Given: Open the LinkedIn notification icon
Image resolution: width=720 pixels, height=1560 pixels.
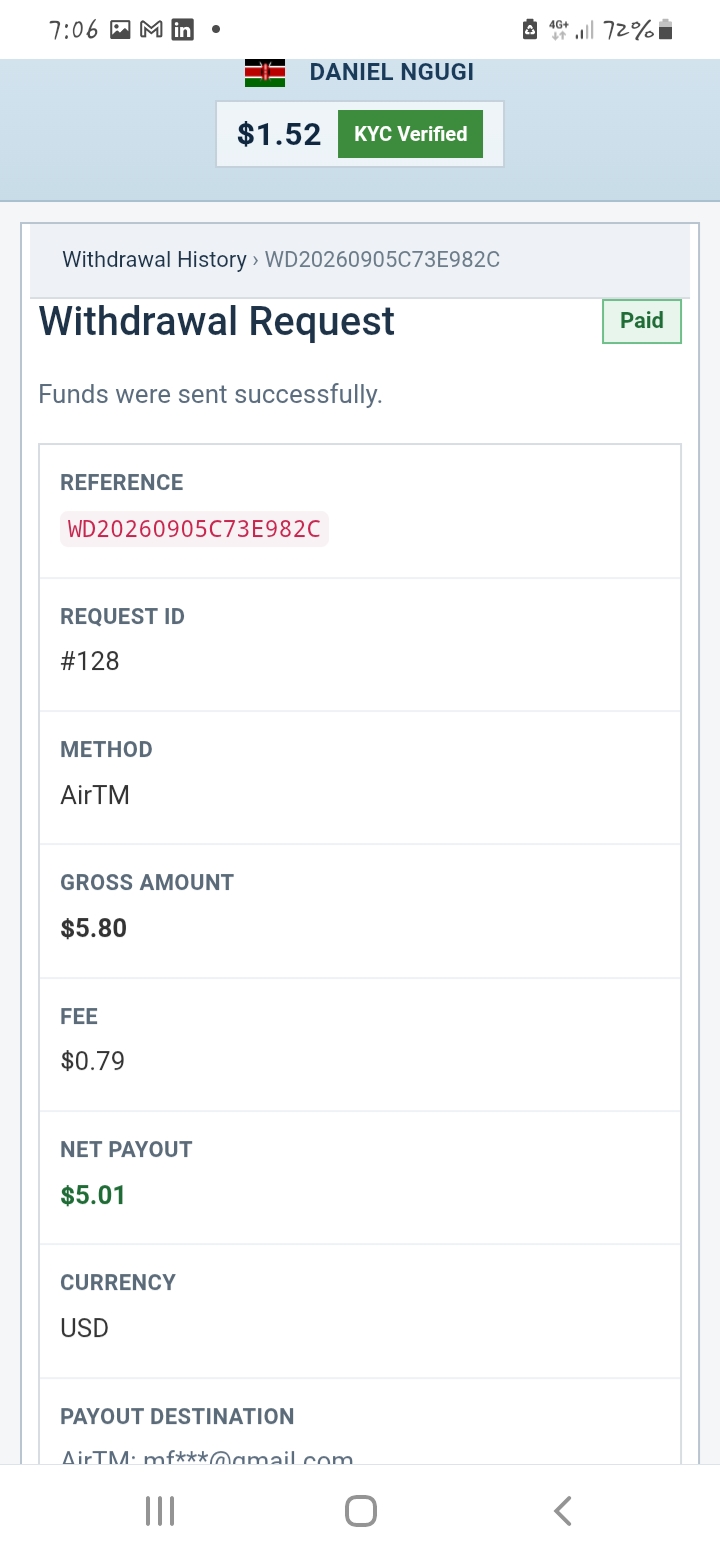Looking at the screenshot, I should [x=183, y=30].
